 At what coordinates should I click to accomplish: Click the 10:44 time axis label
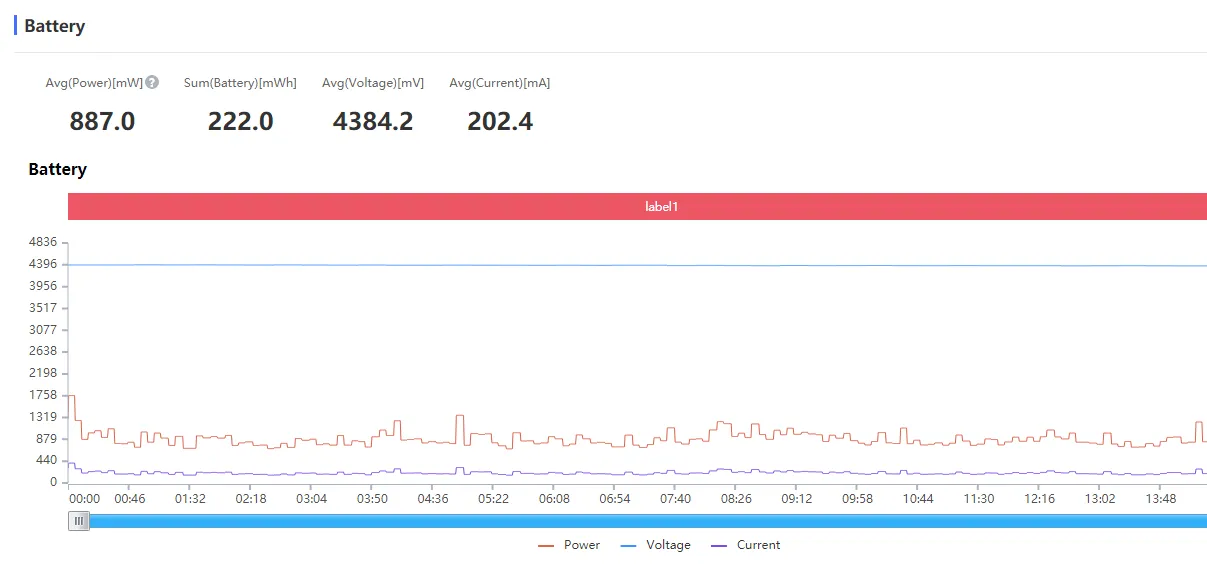(x=918, y=498)
